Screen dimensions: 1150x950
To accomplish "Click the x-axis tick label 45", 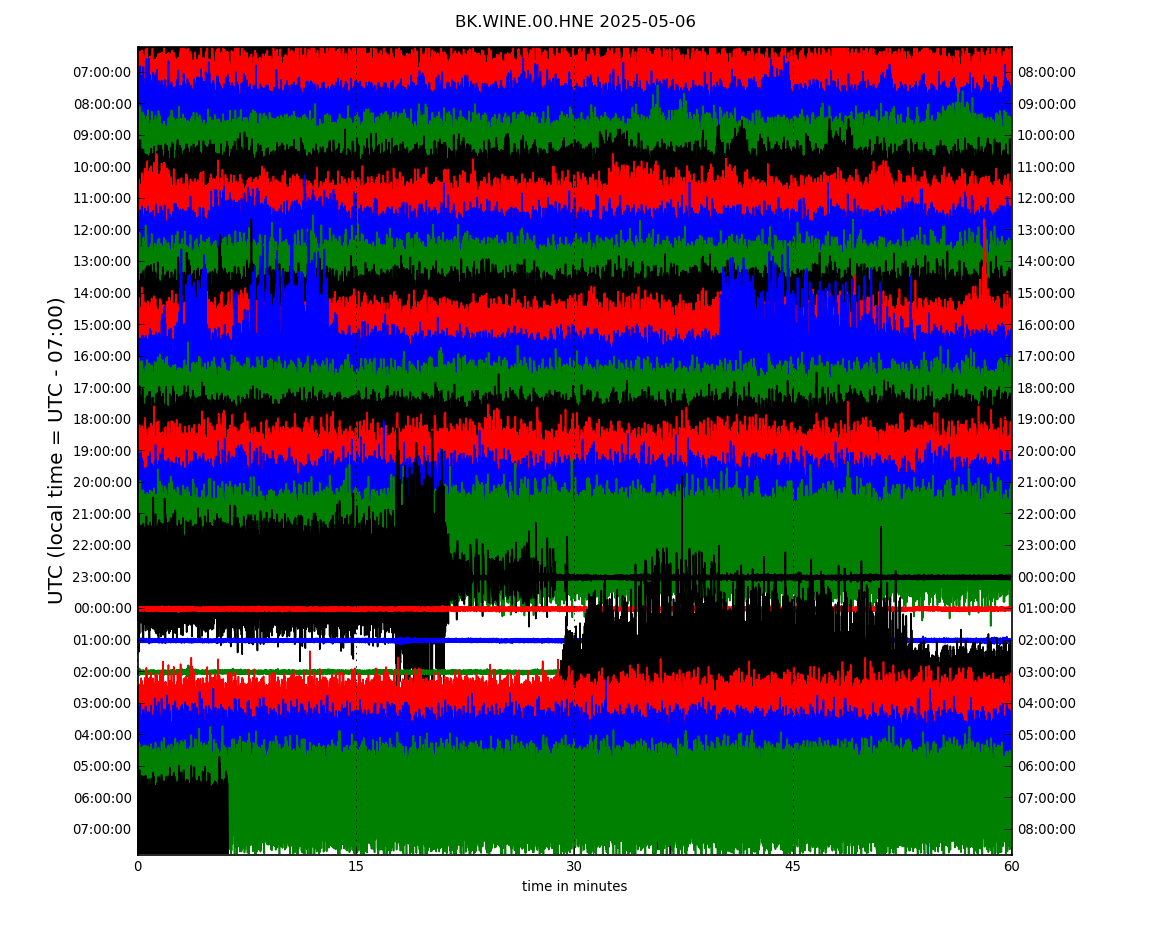I will (x=793, y=866).
